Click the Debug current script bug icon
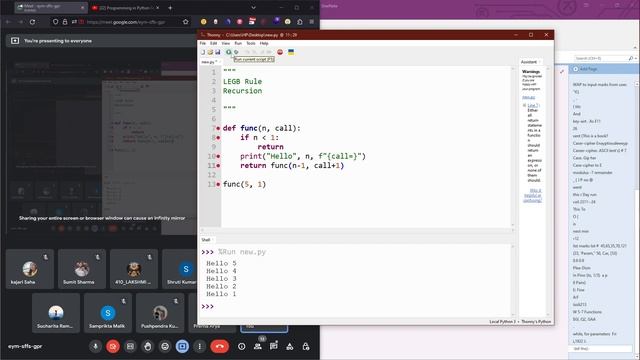 tap(236, 52)
